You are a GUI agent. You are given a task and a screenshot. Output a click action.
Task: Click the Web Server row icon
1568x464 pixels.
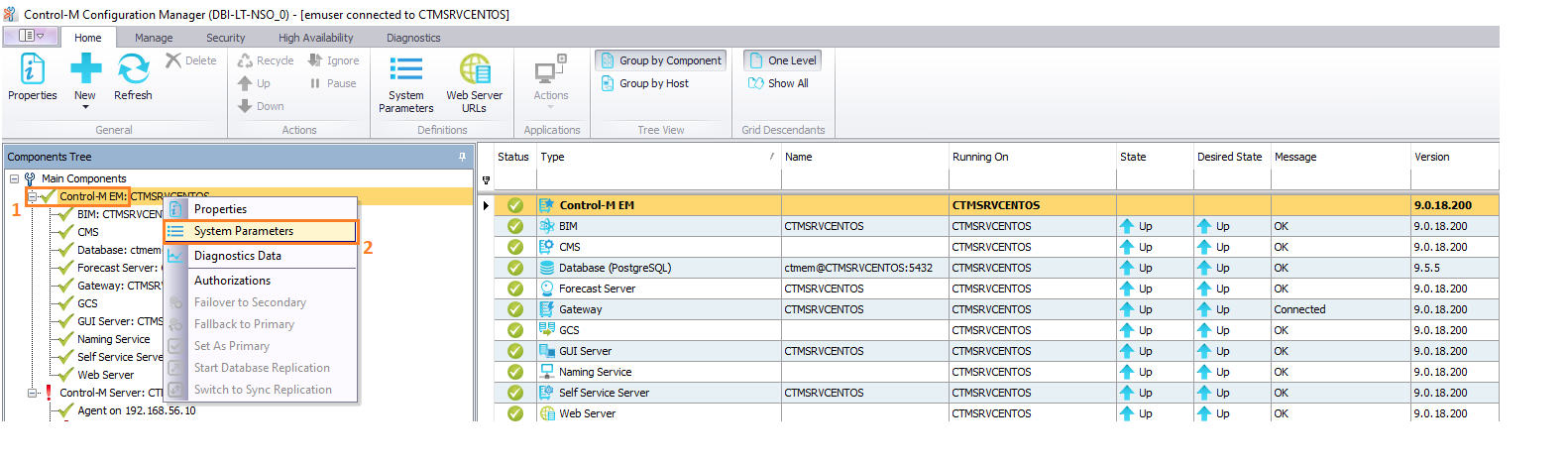(x=547, y=413)
